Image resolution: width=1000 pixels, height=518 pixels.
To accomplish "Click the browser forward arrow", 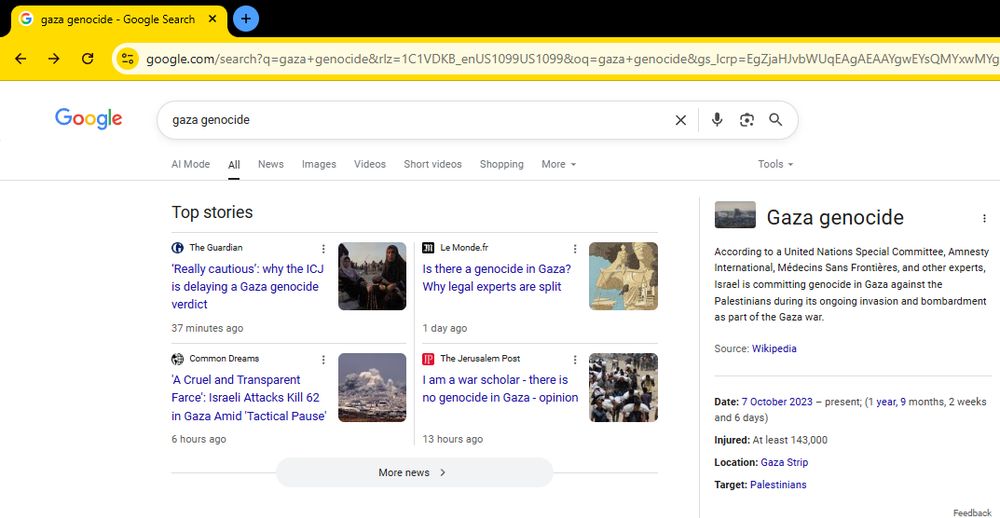I will 54,59.
